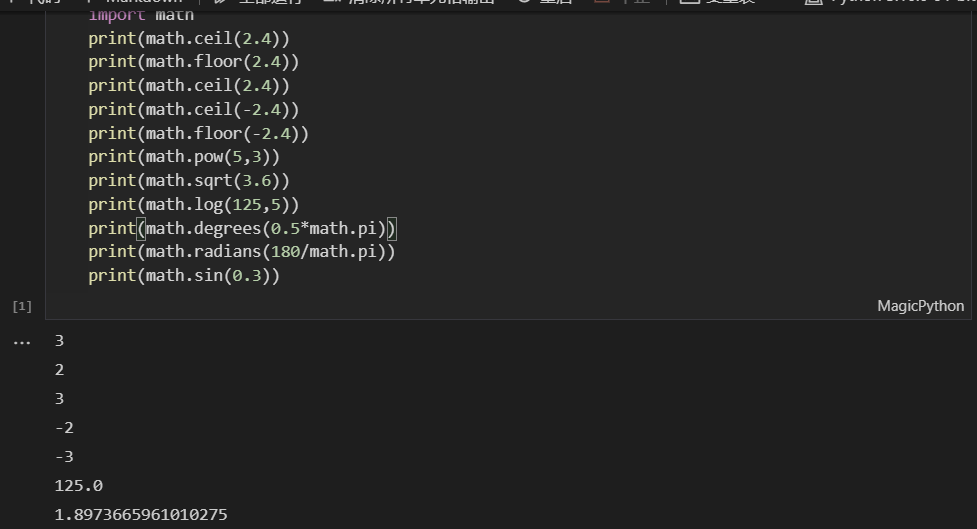The width and height of the screenshot is (977, 529).
Task: Click Clear All Outputs in the toolbar
Action: tap(410, 3)
